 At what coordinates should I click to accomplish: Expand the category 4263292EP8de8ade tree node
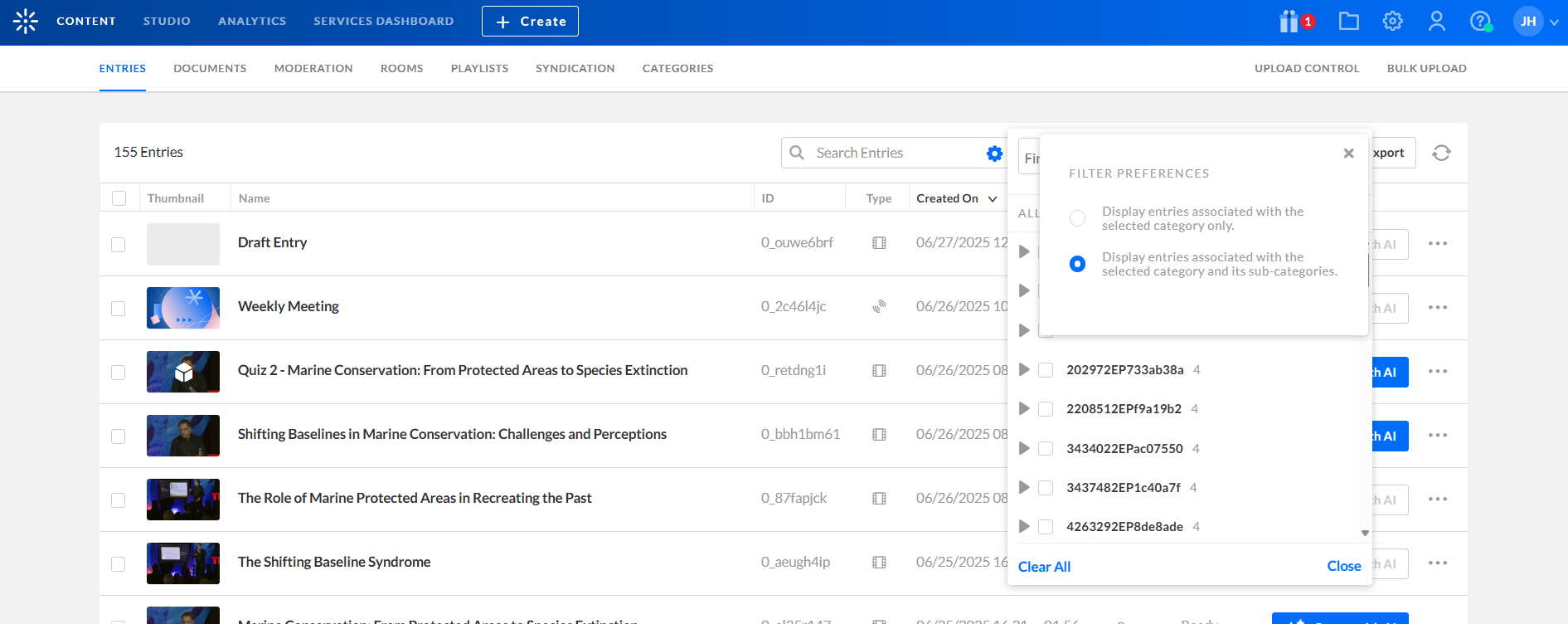(x=1024, y=527)
